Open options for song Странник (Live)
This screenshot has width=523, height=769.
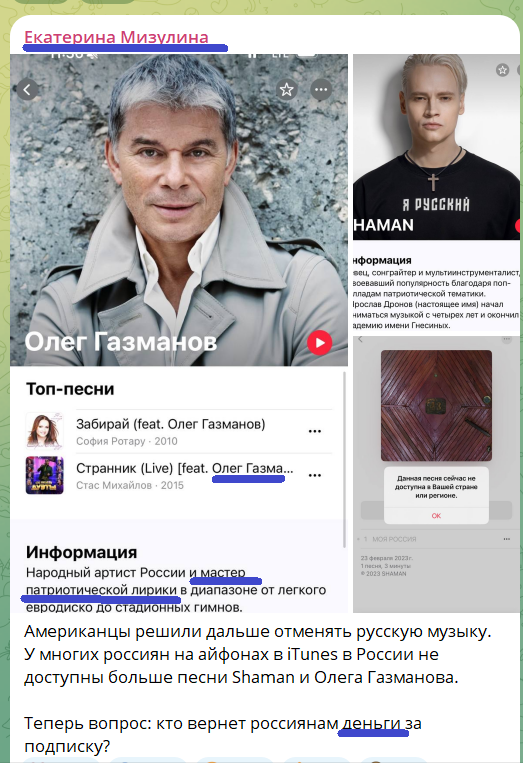315,475
